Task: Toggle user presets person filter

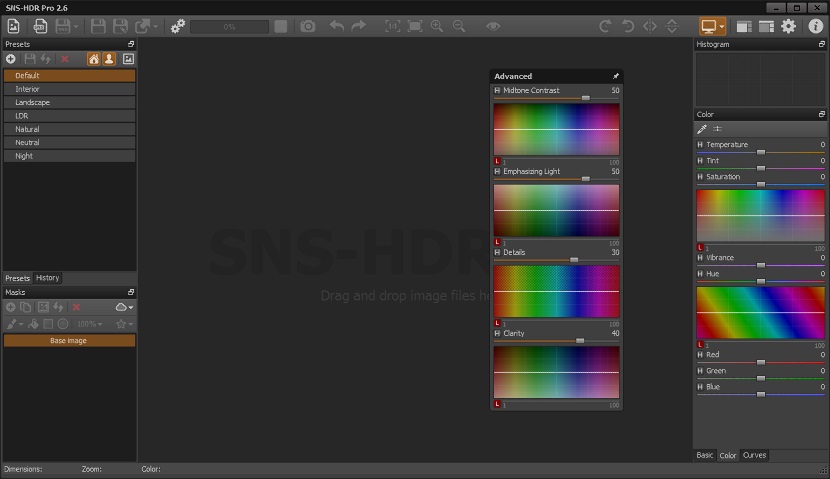Action: pyautogui.click(x=109, y=59)
